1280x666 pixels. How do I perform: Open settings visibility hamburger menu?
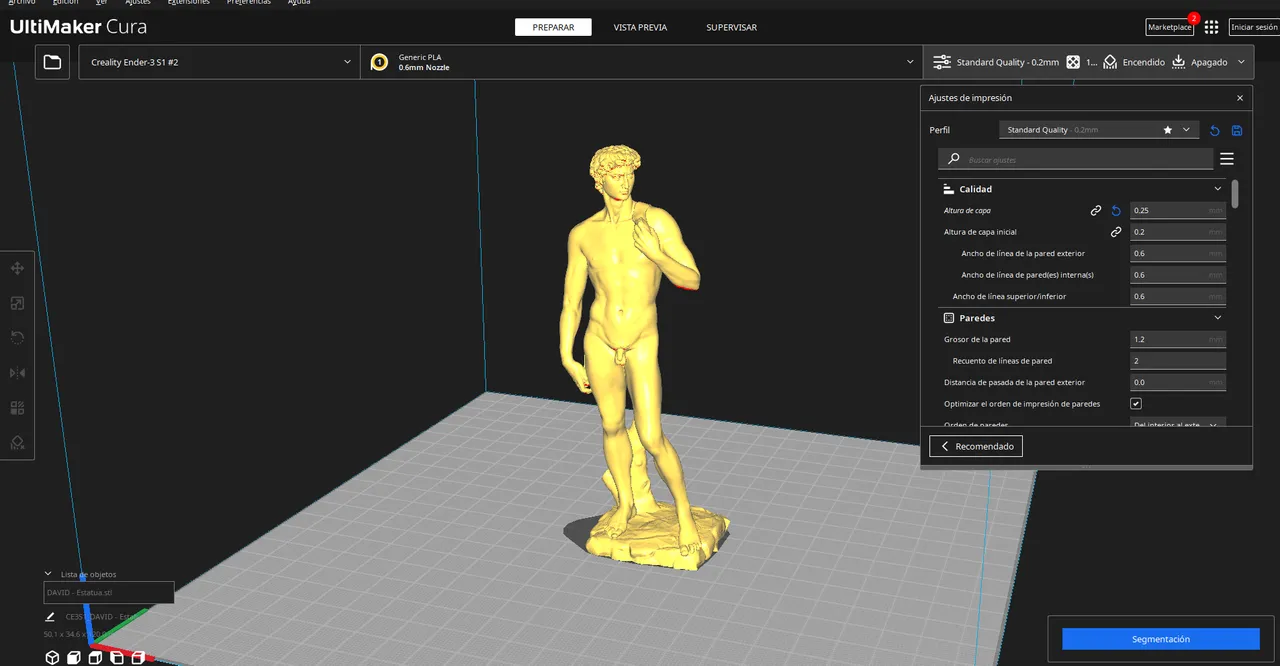[1227, 159]
